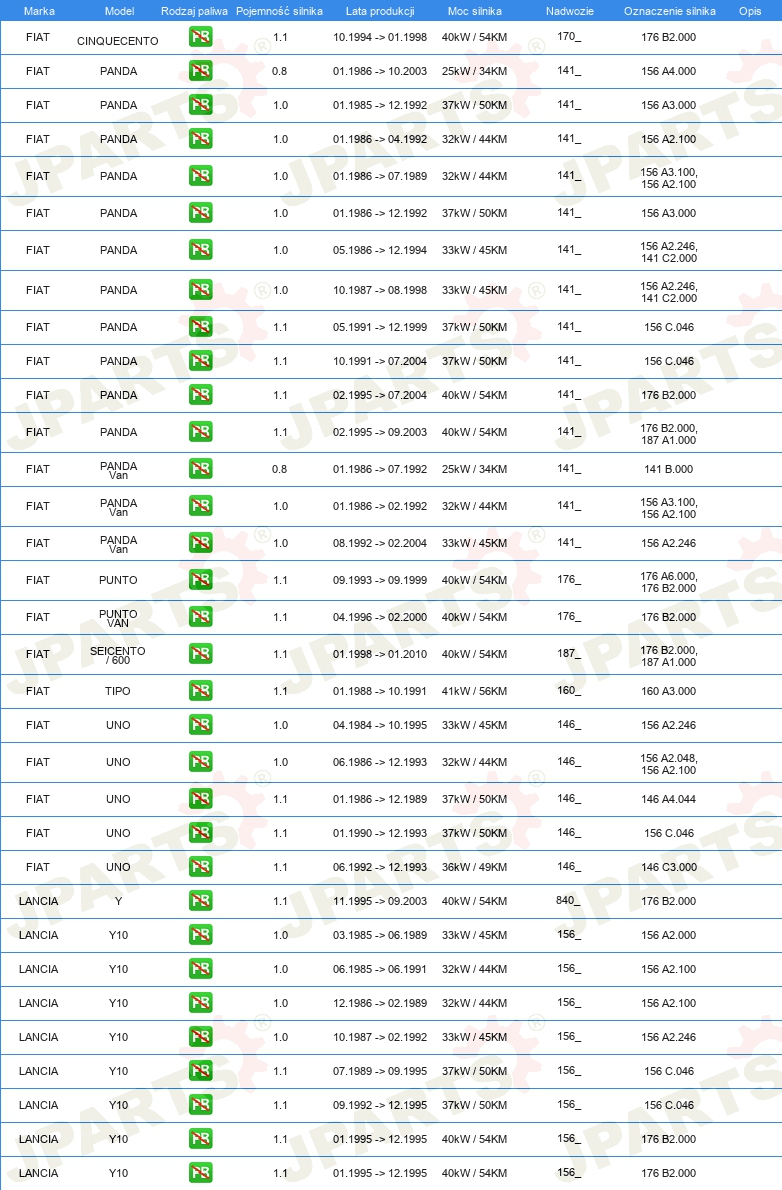Click the Marka column header
The height and width of the screenshot is (1190, 782).
39,11
